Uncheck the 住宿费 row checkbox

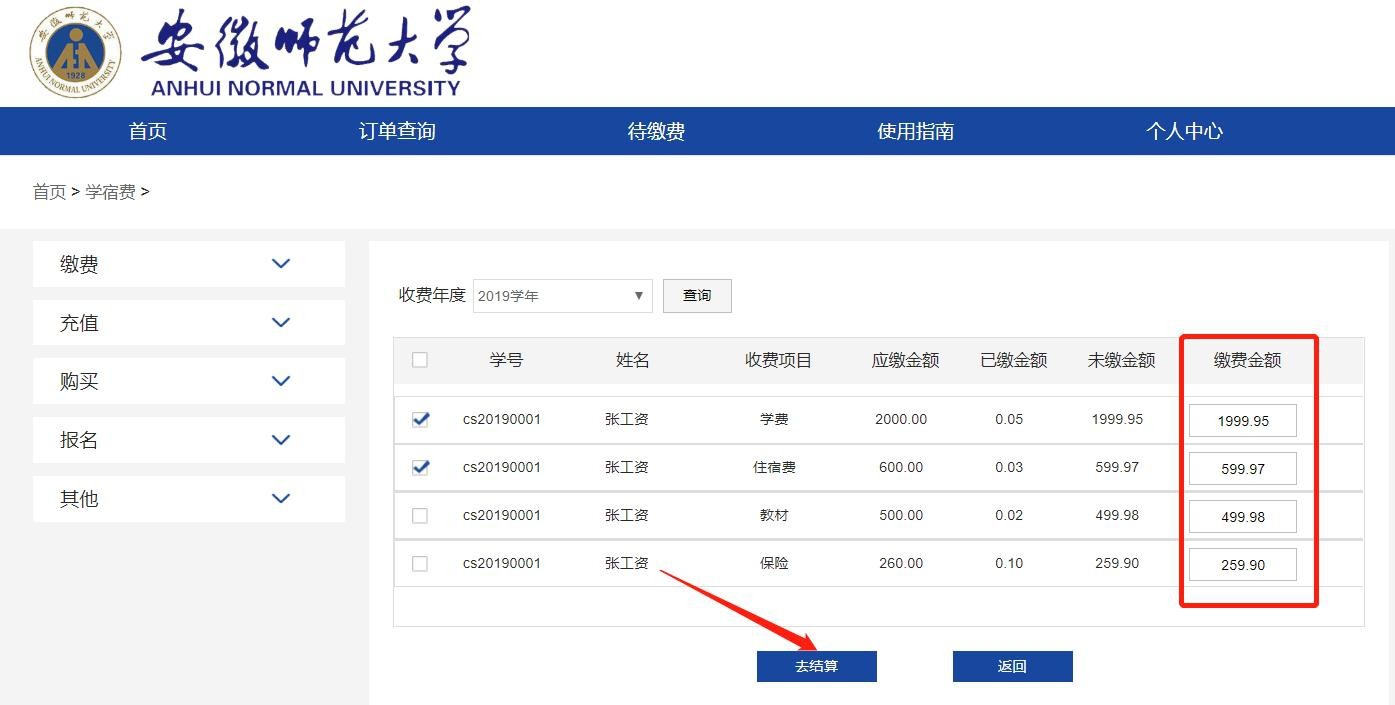[x=420, y=467]
